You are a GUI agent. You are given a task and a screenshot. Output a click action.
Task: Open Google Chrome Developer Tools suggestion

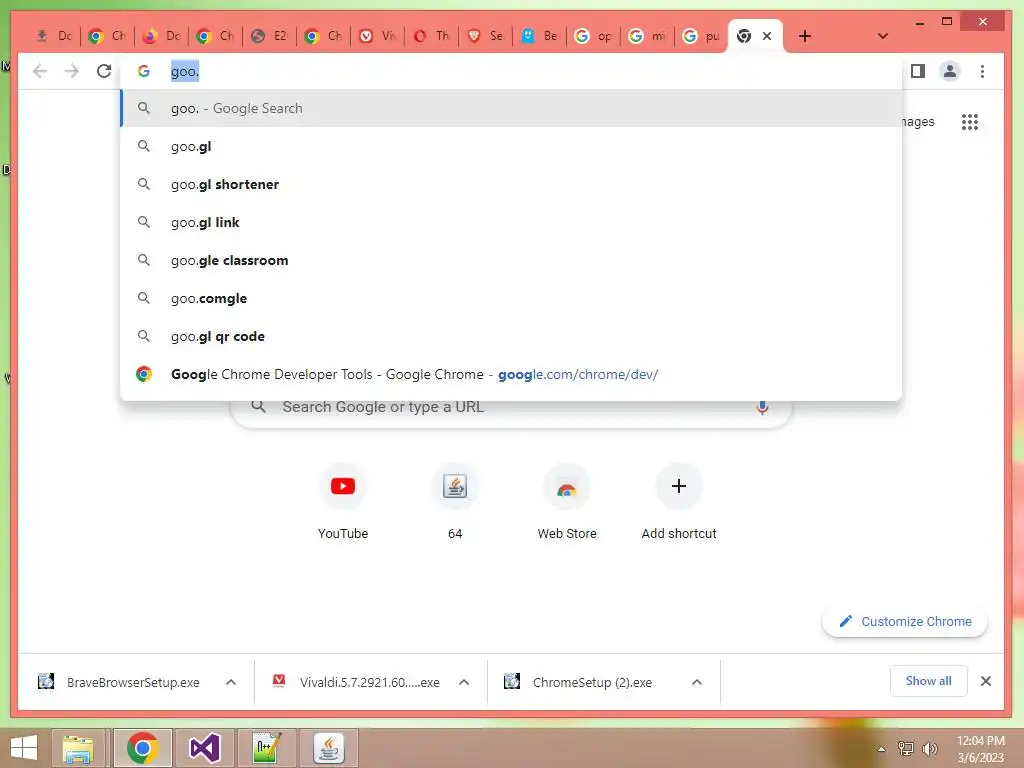pos(511,374)
